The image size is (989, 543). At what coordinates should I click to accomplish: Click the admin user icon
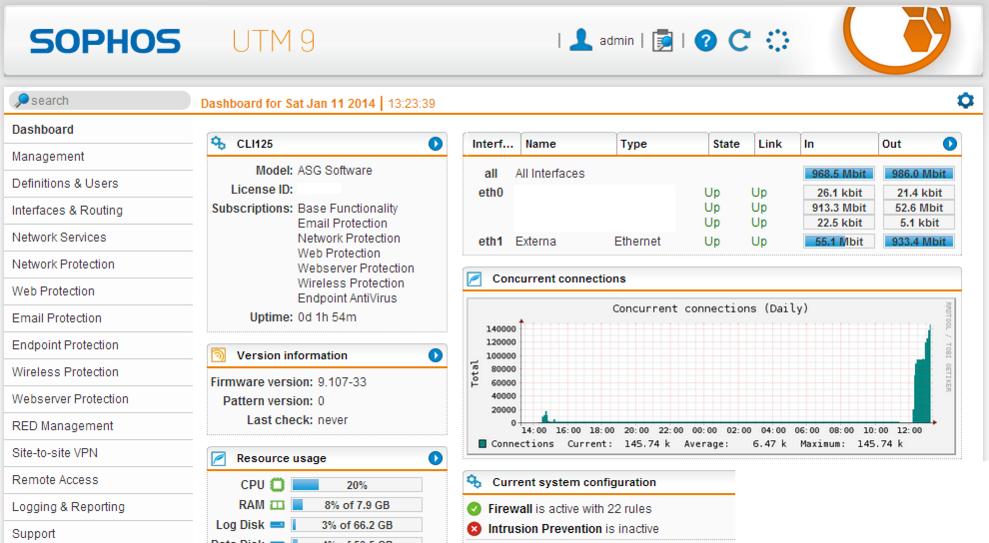click(x=581, y=40)
